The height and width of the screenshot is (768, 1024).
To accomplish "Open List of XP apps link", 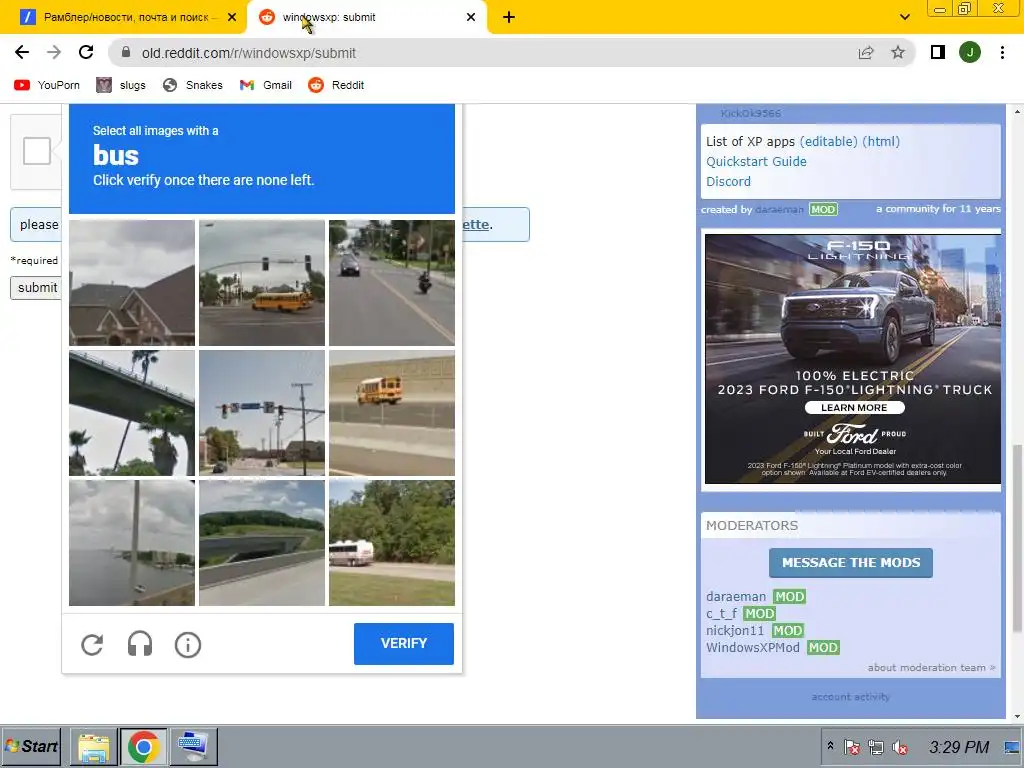I will (750, 141).
